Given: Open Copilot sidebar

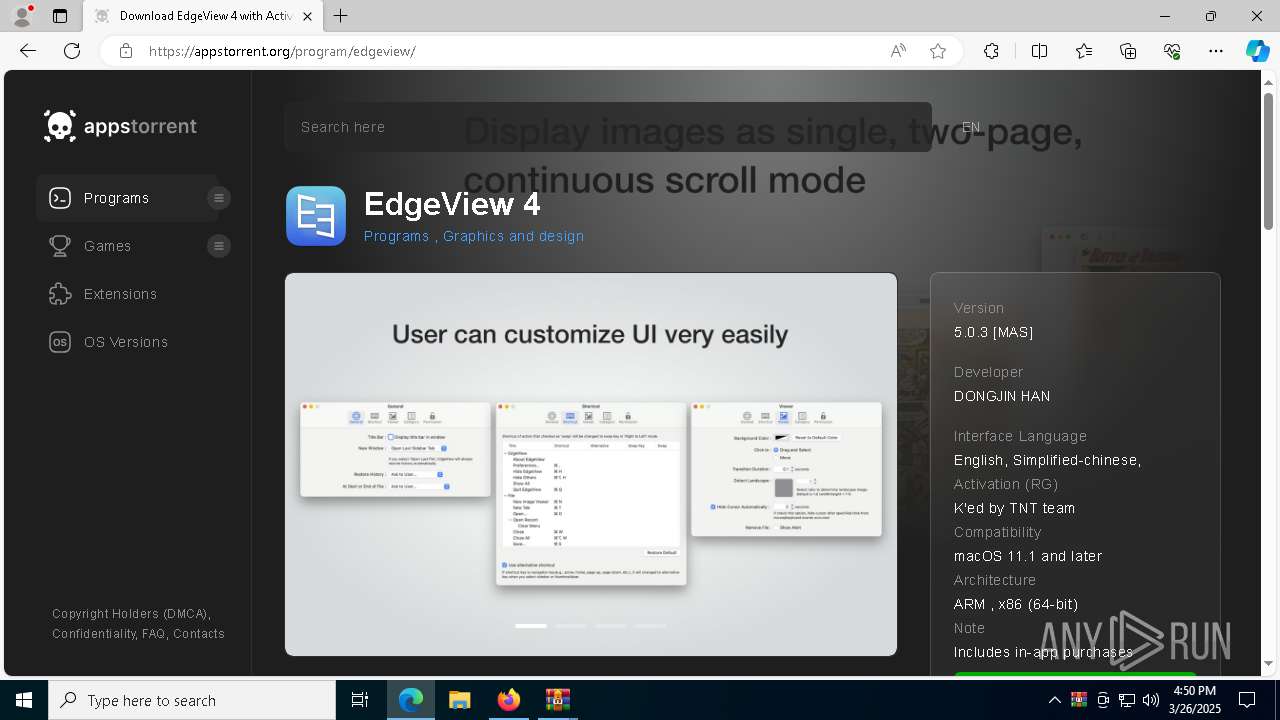Looking at the screenshot, I should [1257, 51].
